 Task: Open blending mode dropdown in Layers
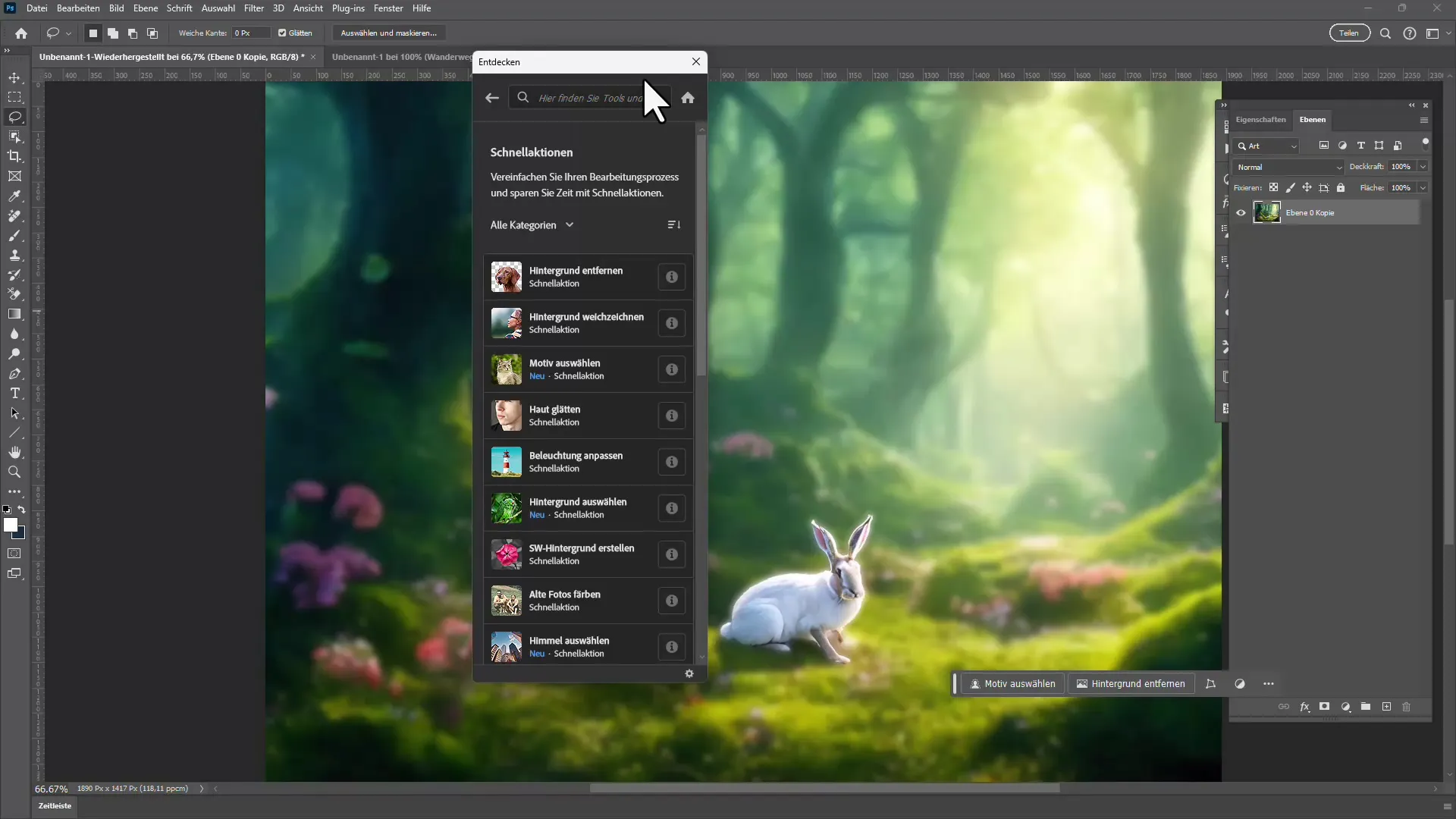tap(1289, 166)
